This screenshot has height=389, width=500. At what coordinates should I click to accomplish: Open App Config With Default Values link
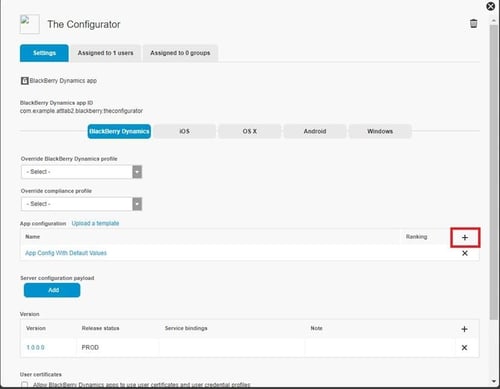[x=66, y=253]
